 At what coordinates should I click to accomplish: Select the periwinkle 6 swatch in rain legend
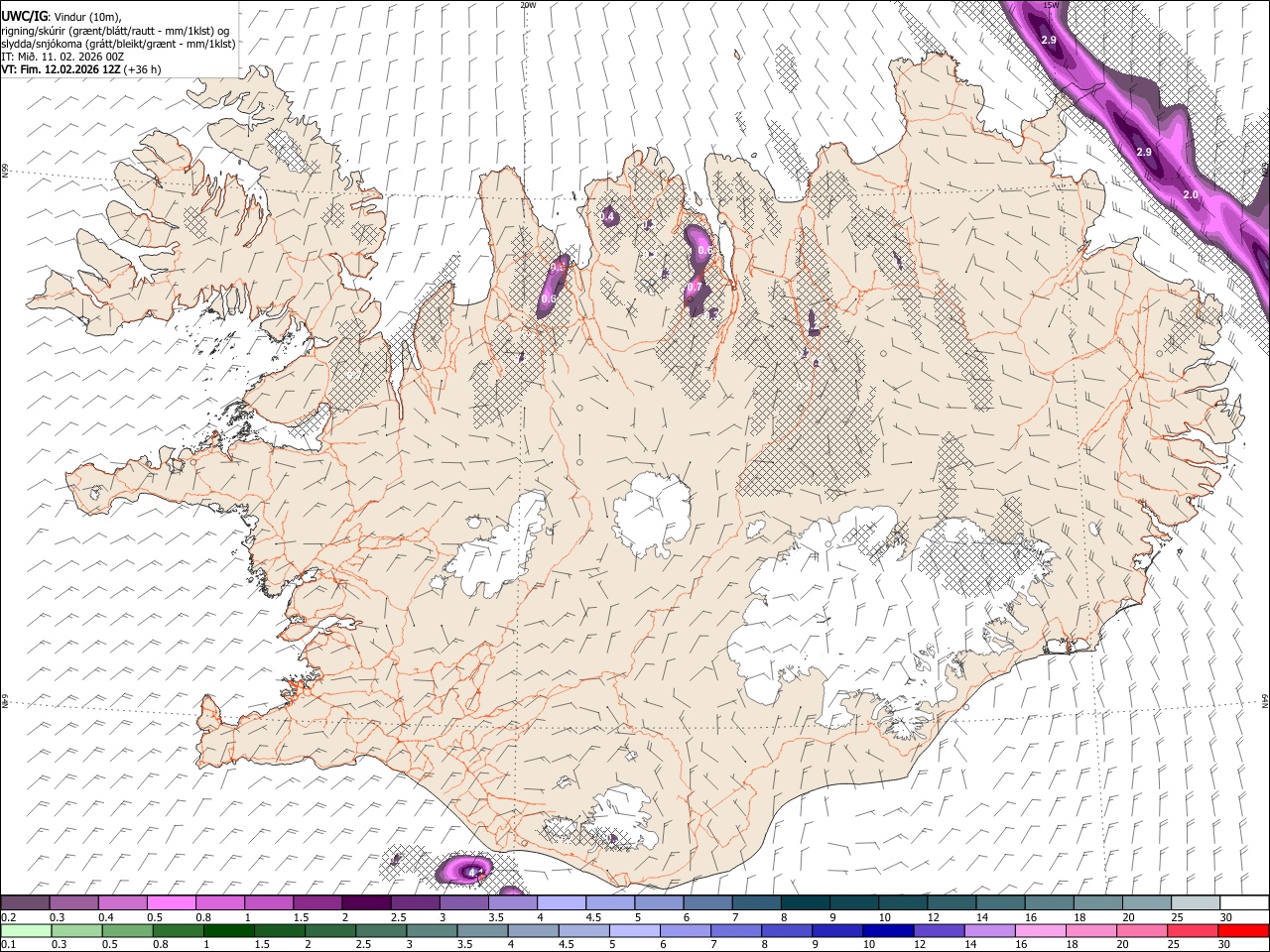coord(685,930)
